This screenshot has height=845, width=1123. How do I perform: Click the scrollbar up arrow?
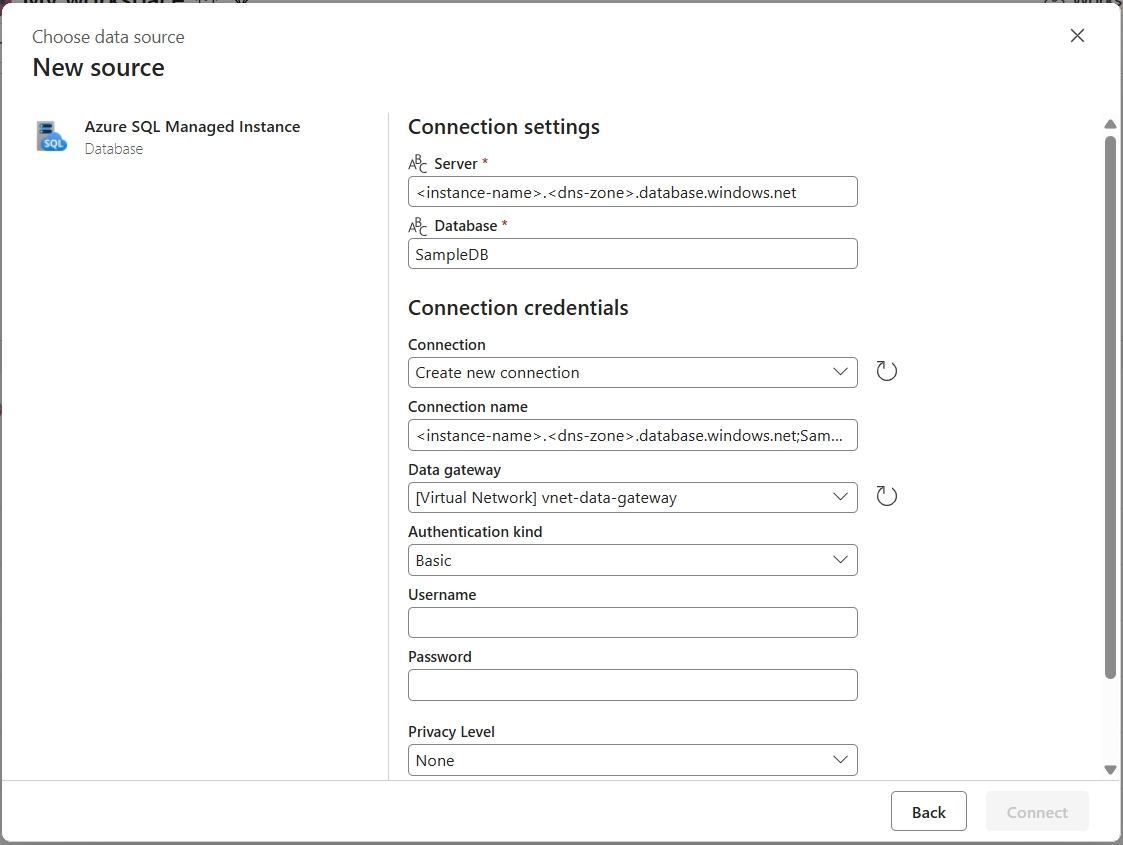[x=1110, y=123]
